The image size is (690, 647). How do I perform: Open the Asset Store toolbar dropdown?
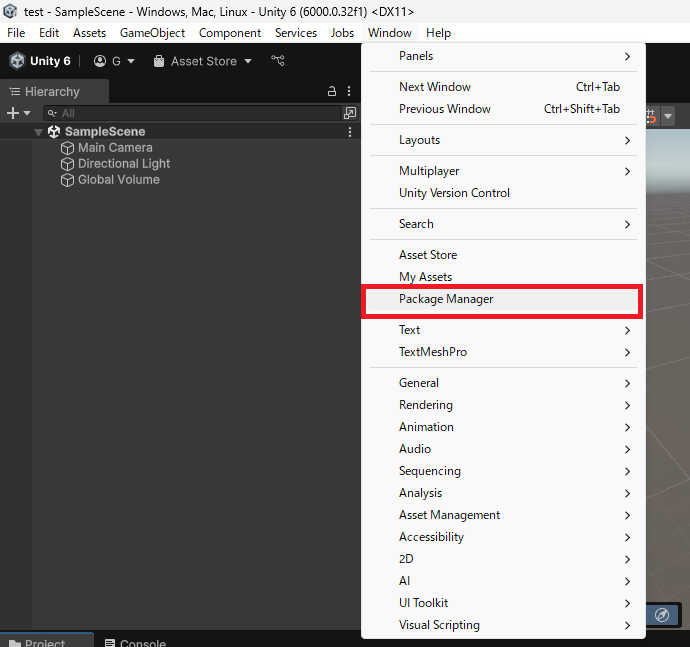pos(202,61)
